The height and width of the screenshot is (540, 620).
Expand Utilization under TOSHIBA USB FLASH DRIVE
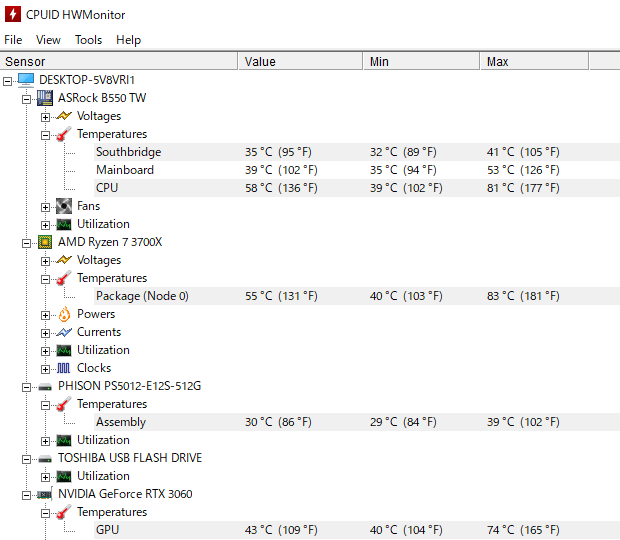coord(45,477)
